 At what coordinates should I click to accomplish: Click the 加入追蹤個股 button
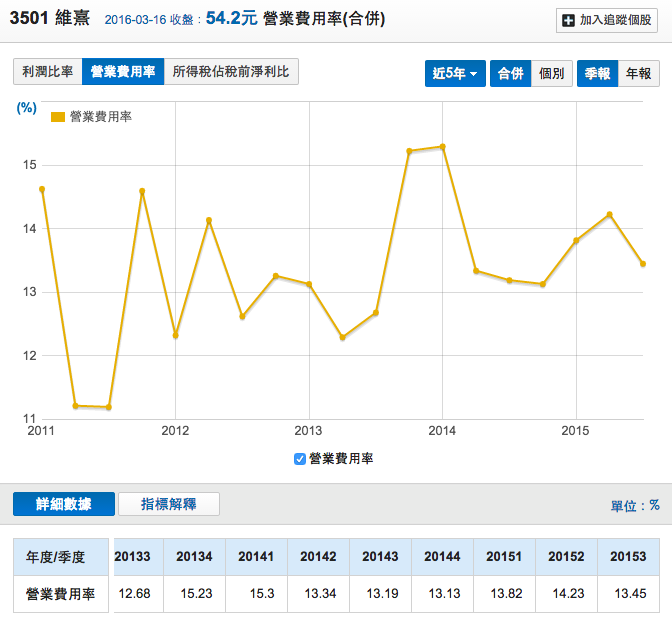click(x=607, y=20)
